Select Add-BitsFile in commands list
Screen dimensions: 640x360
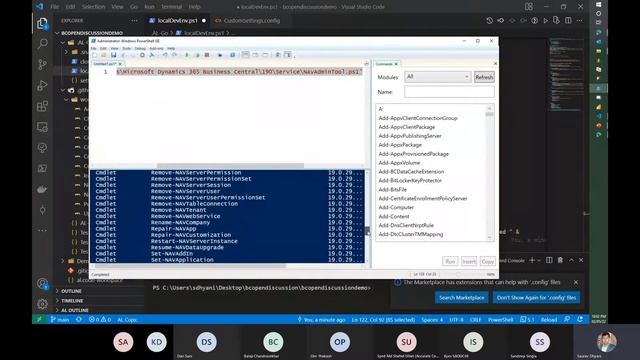point(392,190)
